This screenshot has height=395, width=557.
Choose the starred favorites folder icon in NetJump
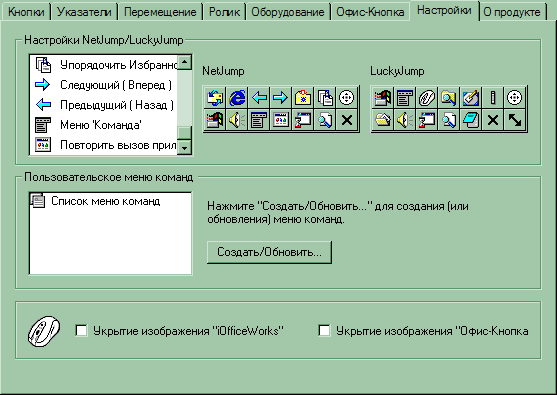[303, 98]
